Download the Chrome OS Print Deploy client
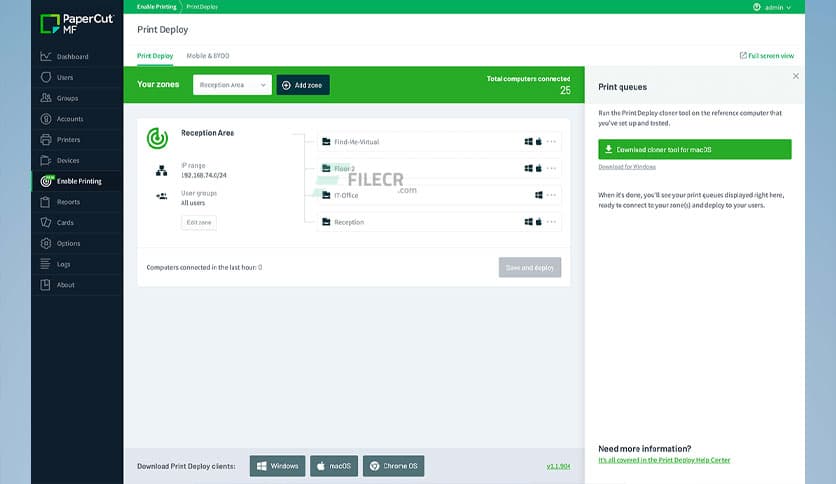The height and width of the screenshot is (484, 836). pos(393,466)
